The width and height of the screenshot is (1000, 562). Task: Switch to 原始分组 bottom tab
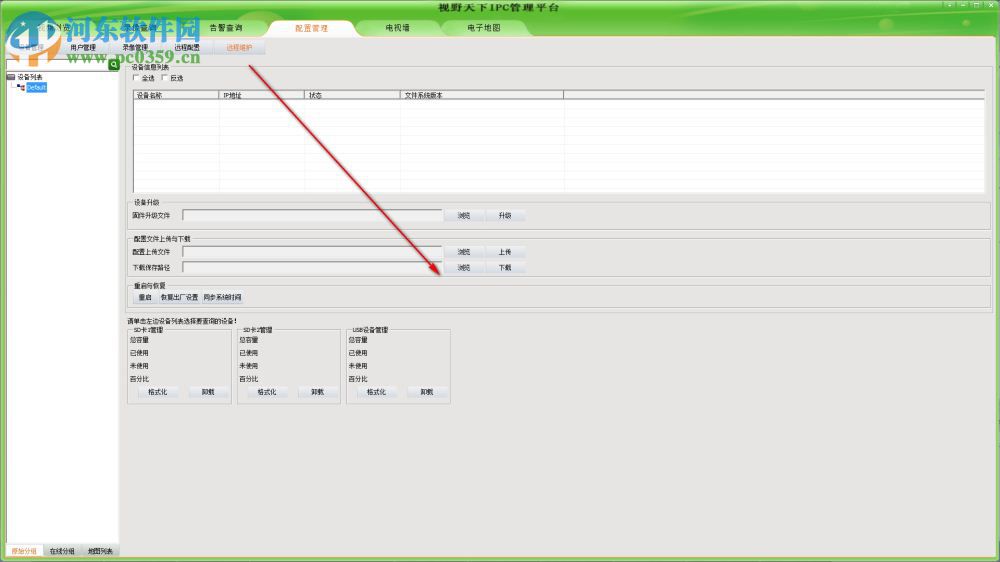tap(24, 551)
